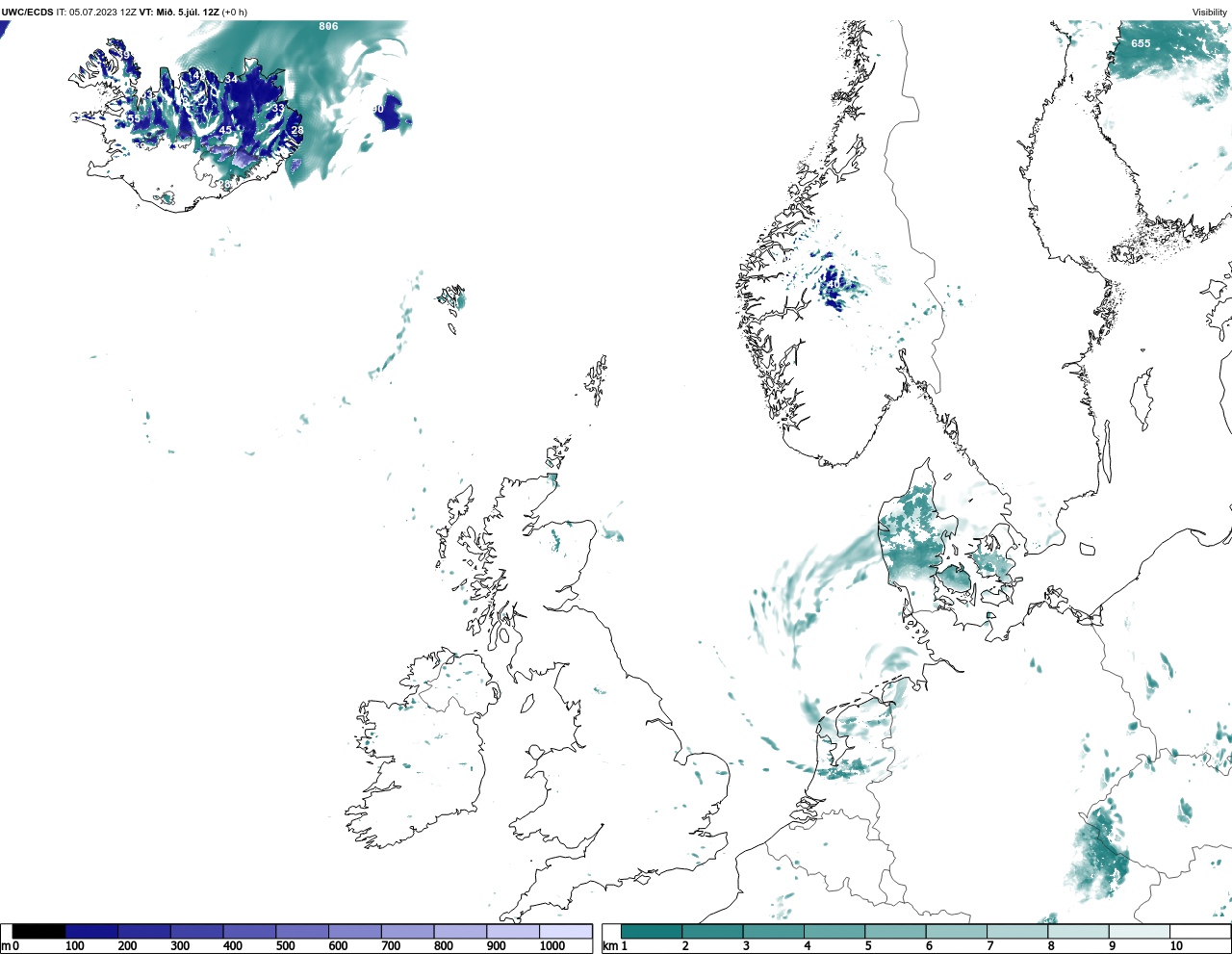
Task: Select the 900–1000 m legend swatch
Action: [512, 931]
